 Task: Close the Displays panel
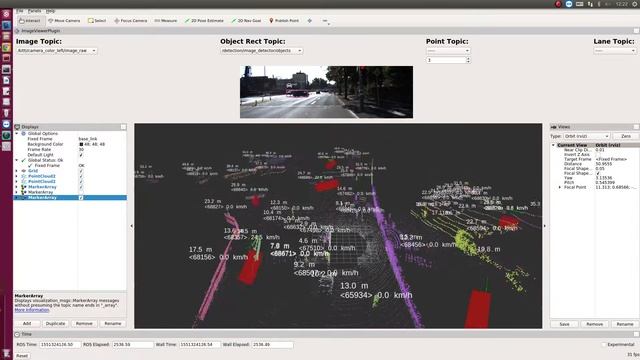tap(123, 127)
